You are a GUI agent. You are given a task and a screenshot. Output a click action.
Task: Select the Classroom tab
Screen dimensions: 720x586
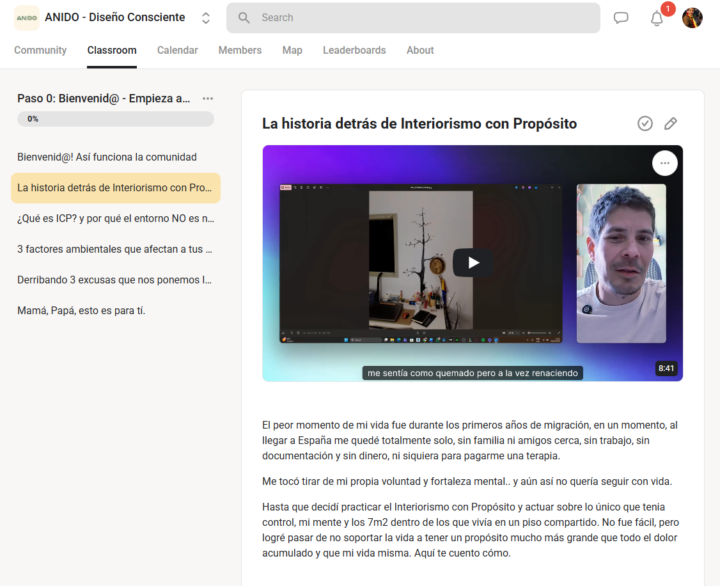pyautogui.click(x=112, y=50)
